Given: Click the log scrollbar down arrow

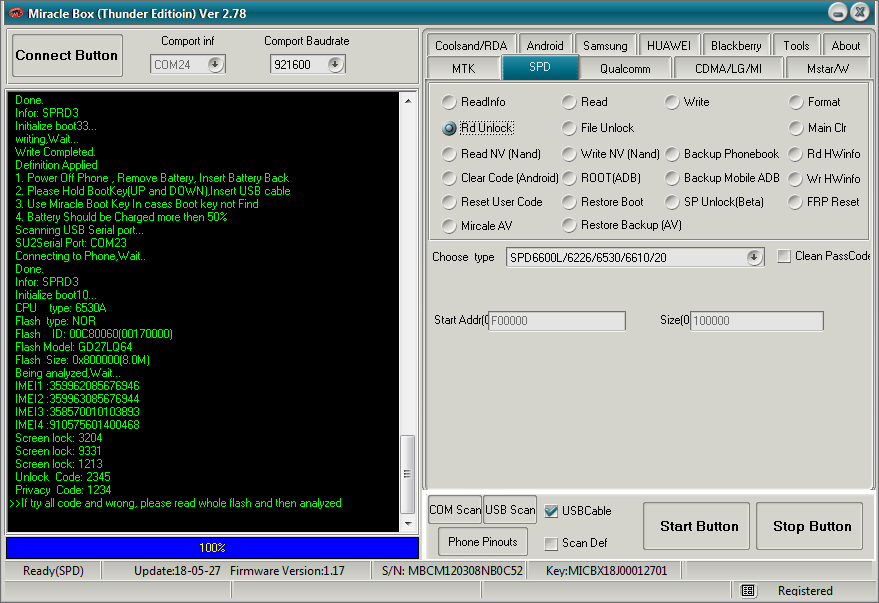Looking at the screenshot, I should (x=408, y=523).
